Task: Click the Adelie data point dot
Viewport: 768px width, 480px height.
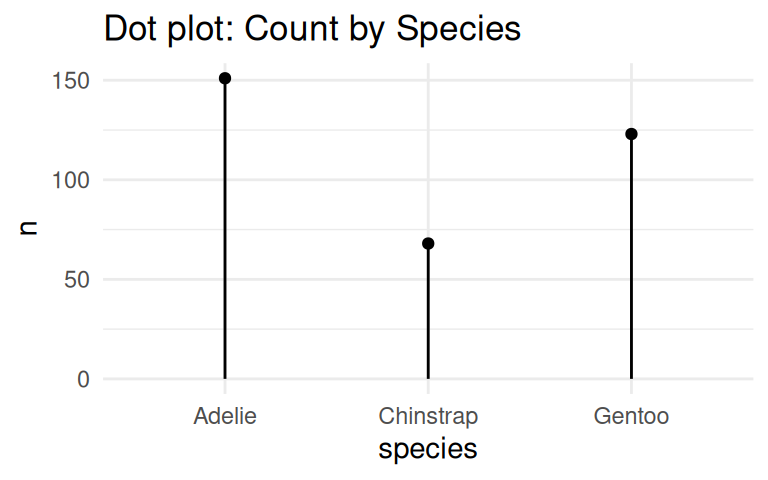Action: tap(225, 78)
